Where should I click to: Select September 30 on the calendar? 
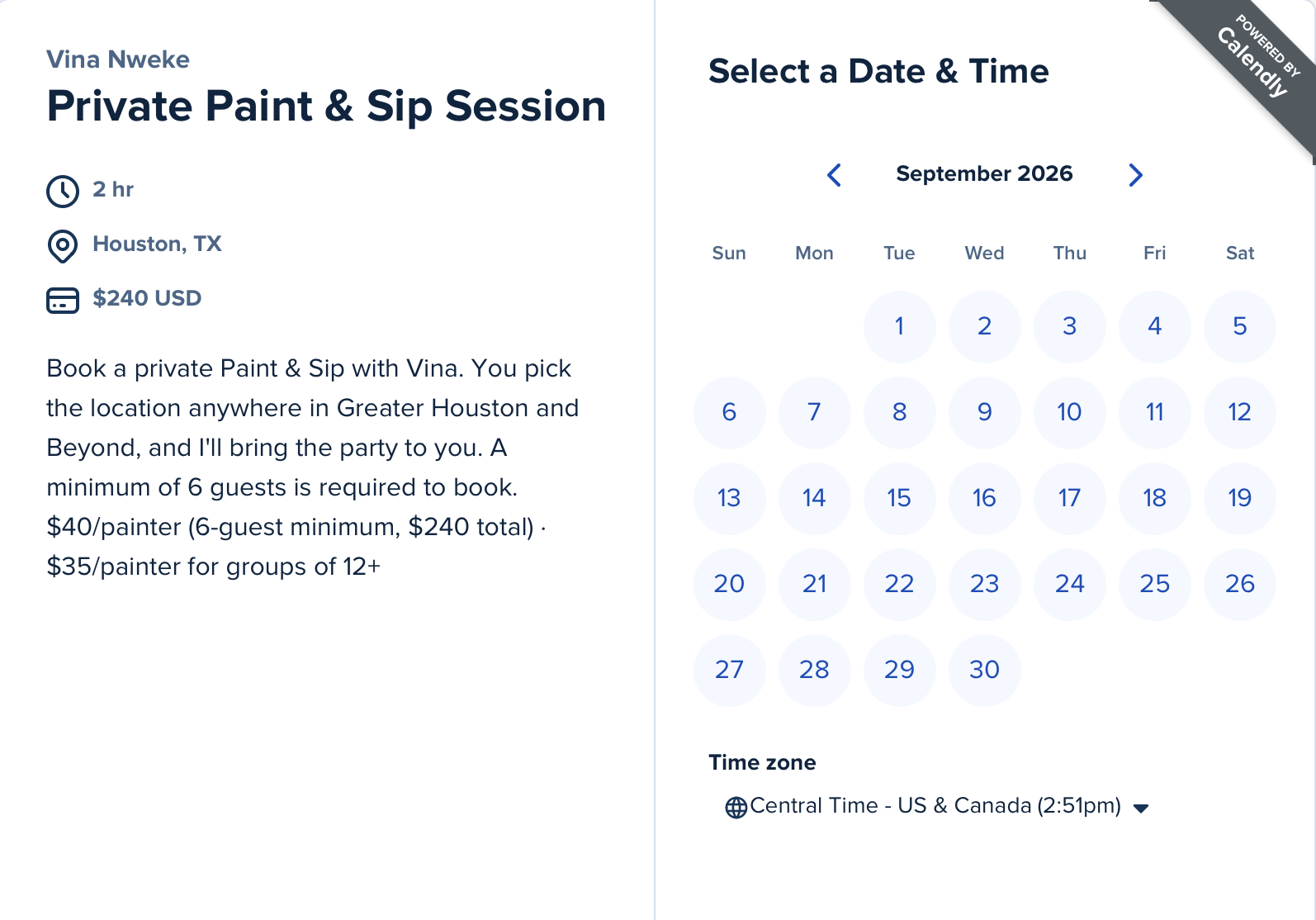(x=984, y=670)
